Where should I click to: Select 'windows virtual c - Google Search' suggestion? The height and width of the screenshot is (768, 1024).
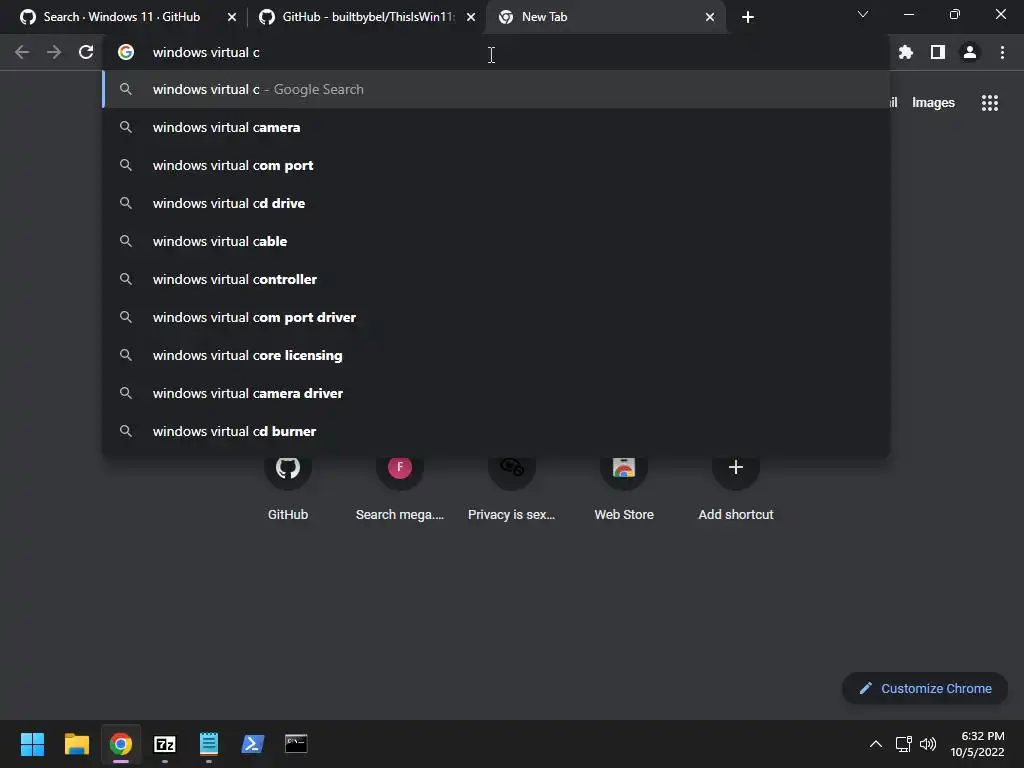click(496, 89)
